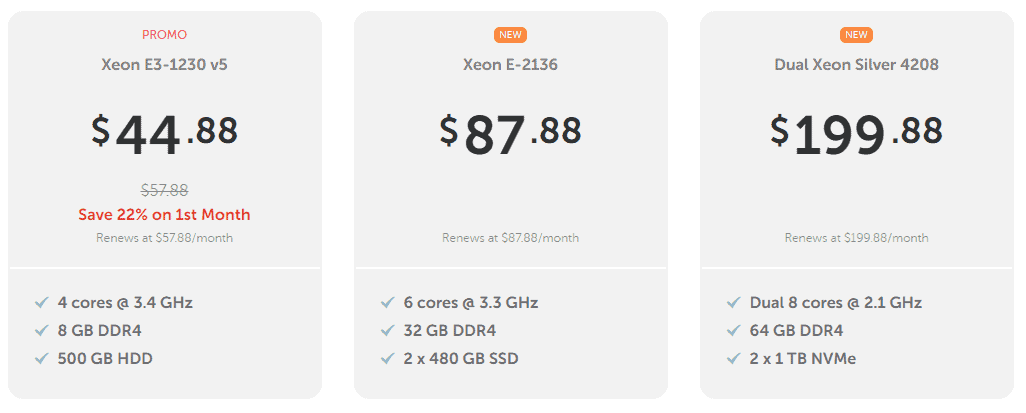Click the $199.88 price

857,134
